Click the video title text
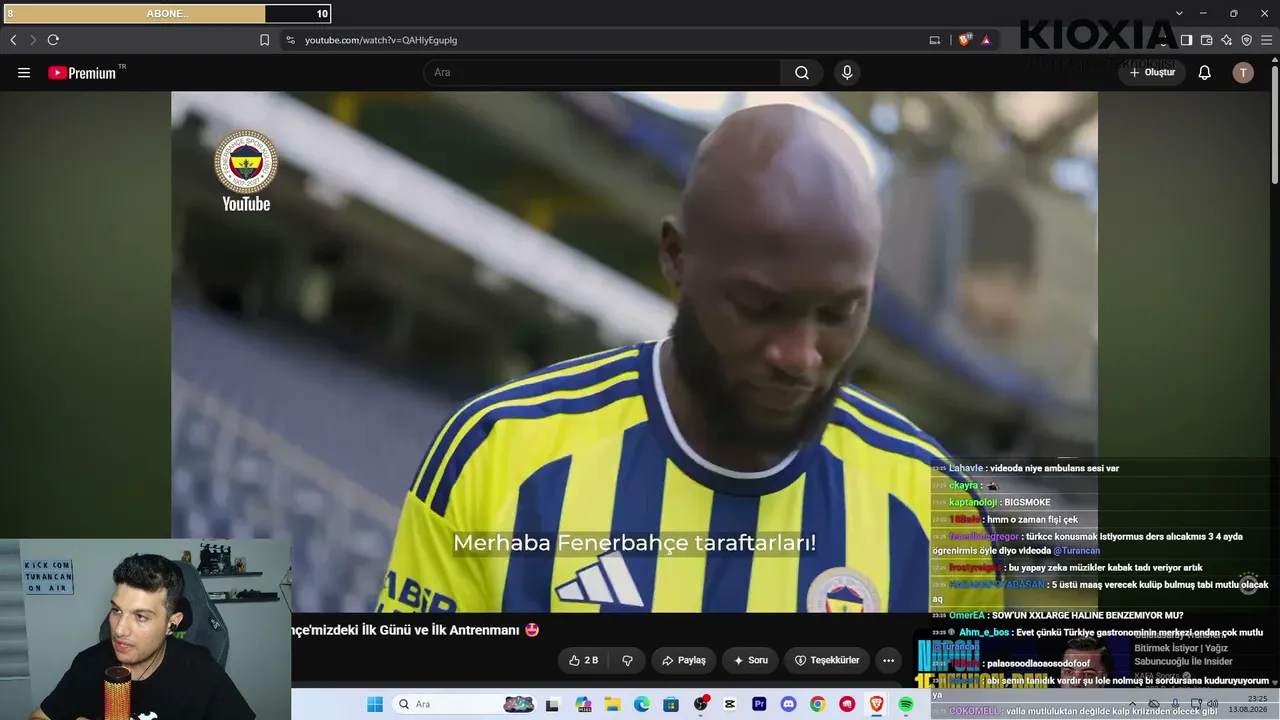 pos(416,630)
